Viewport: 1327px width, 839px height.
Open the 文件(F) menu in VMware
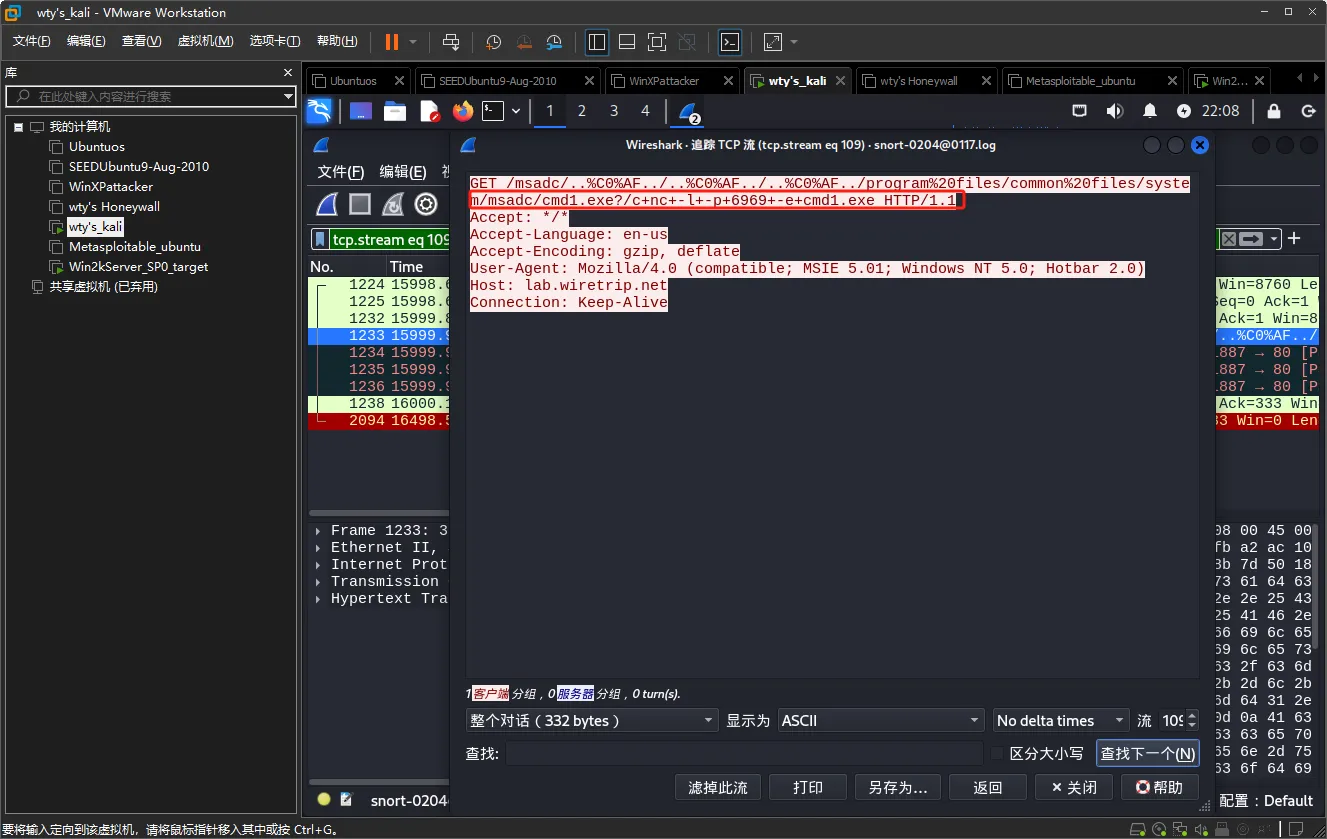[31, 41]
